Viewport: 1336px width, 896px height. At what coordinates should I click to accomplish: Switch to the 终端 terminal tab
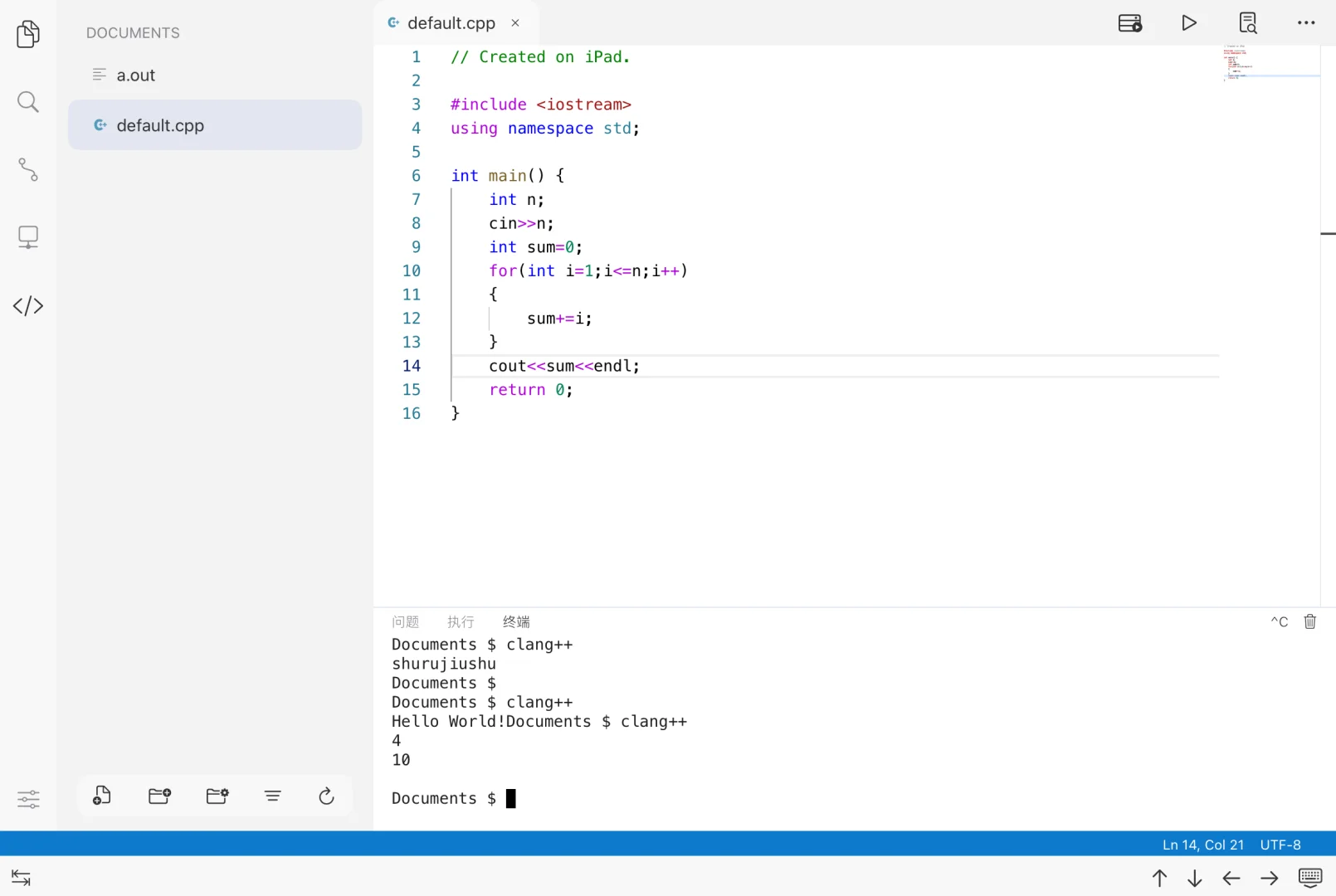click(x=516, y=621)
